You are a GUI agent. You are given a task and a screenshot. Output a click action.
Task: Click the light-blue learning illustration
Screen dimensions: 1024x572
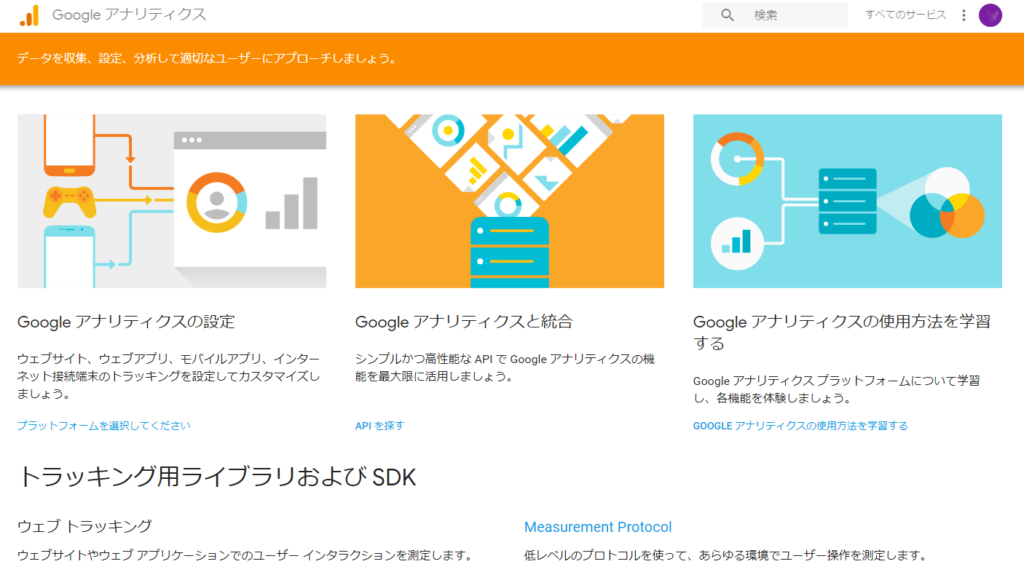847,201
